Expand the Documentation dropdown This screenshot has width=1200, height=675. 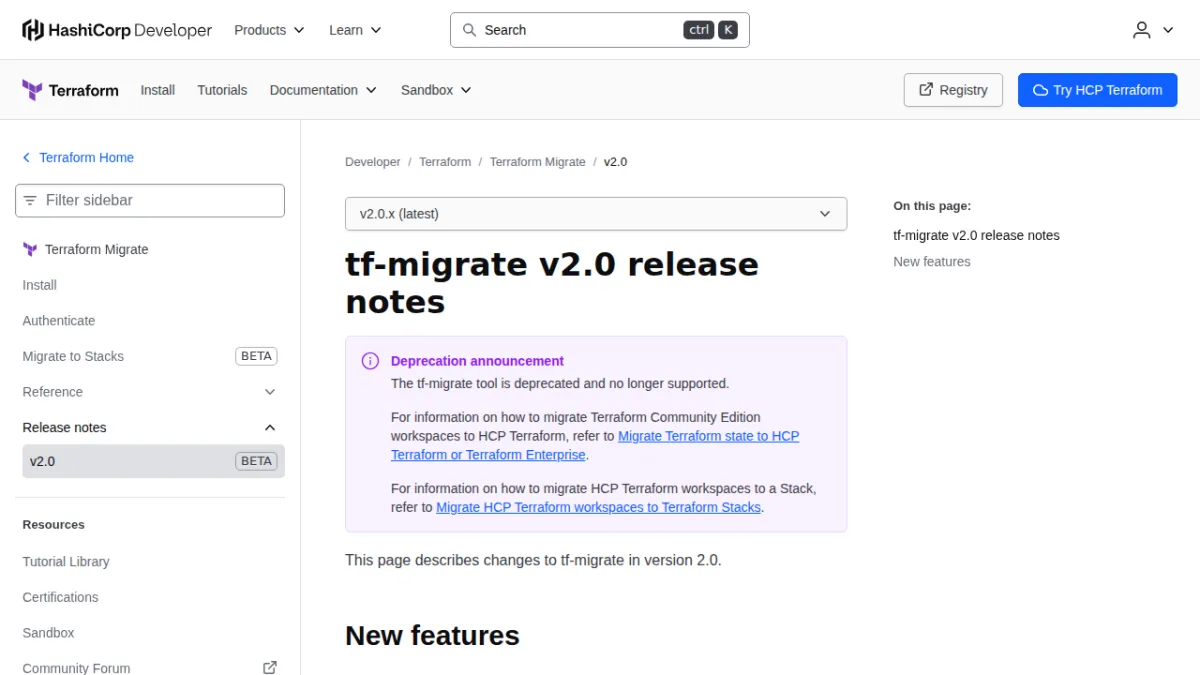(x=323, y=90)
